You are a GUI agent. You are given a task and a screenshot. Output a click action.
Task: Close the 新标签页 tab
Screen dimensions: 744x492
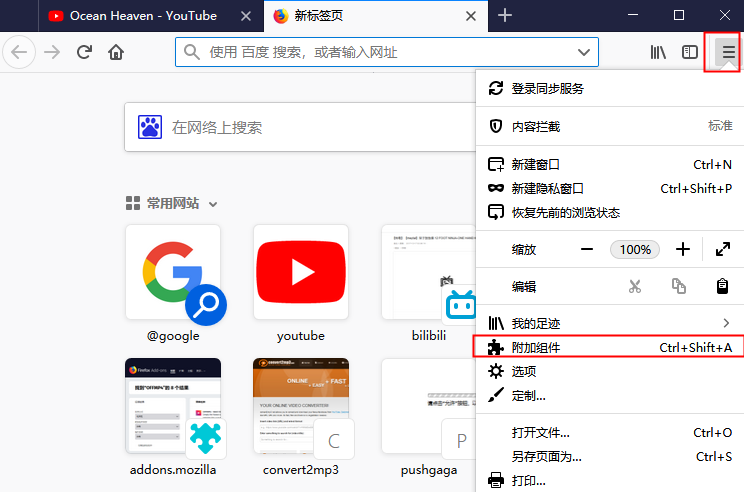(x=471, y=16)
